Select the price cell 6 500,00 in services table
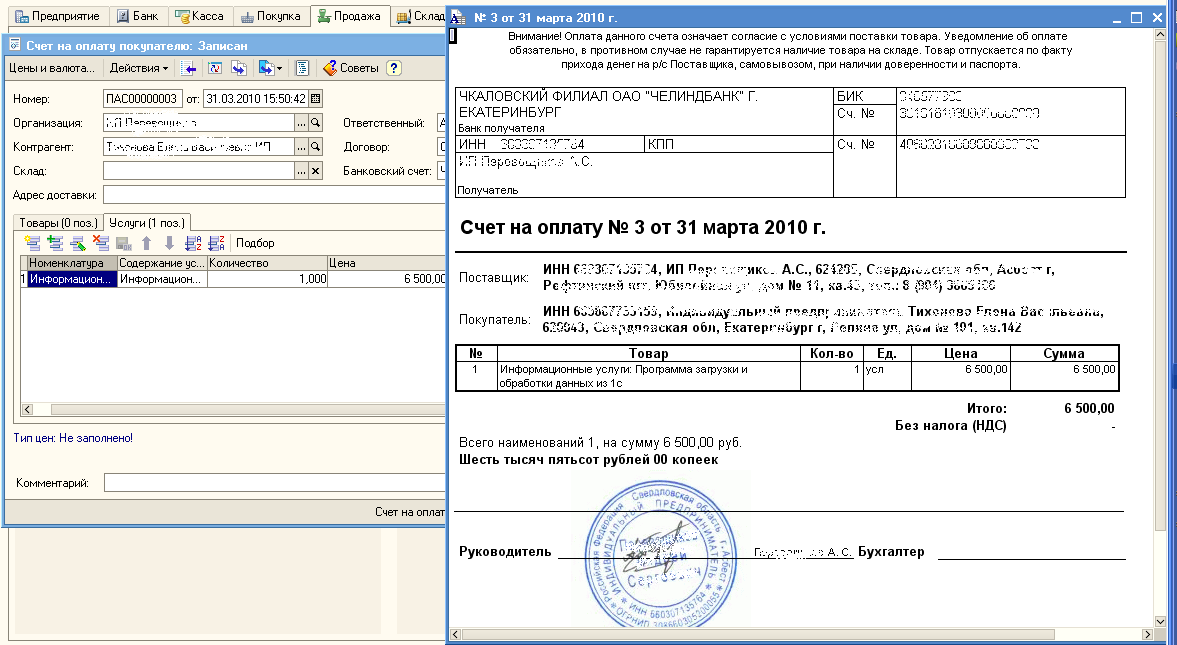The height and width of the screenshot is (645, 1177). tap(387, 279)
